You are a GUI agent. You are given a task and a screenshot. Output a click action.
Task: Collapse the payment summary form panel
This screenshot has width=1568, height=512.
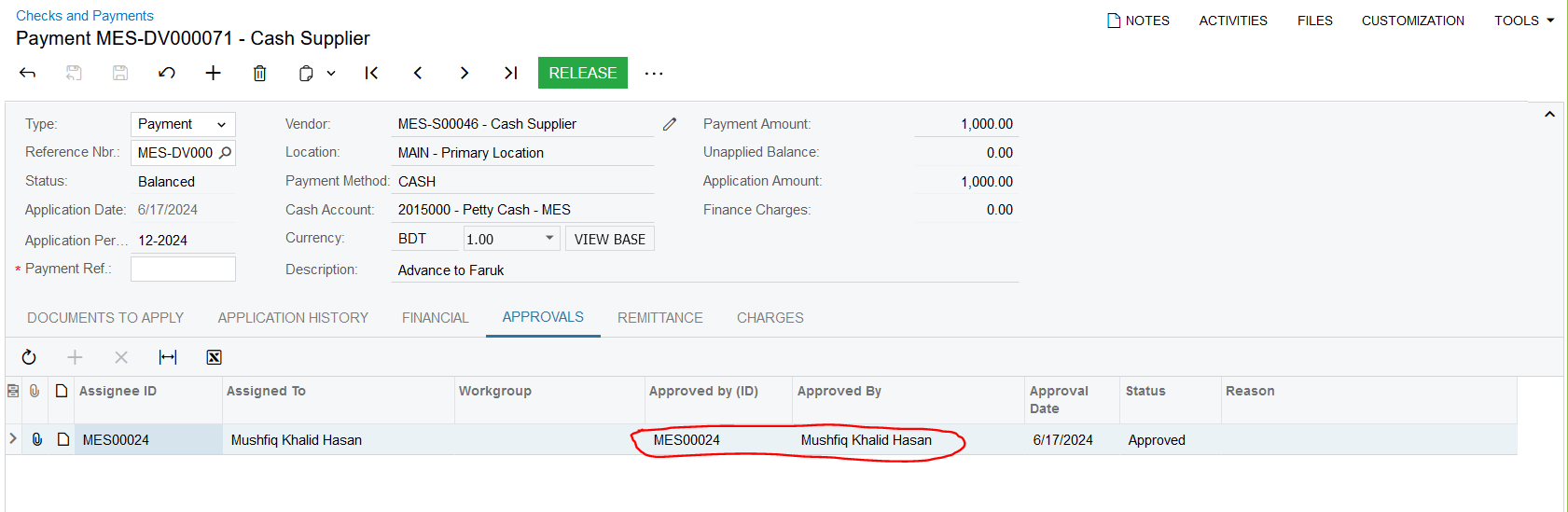pyautogui.click(x=1549, y=114)
